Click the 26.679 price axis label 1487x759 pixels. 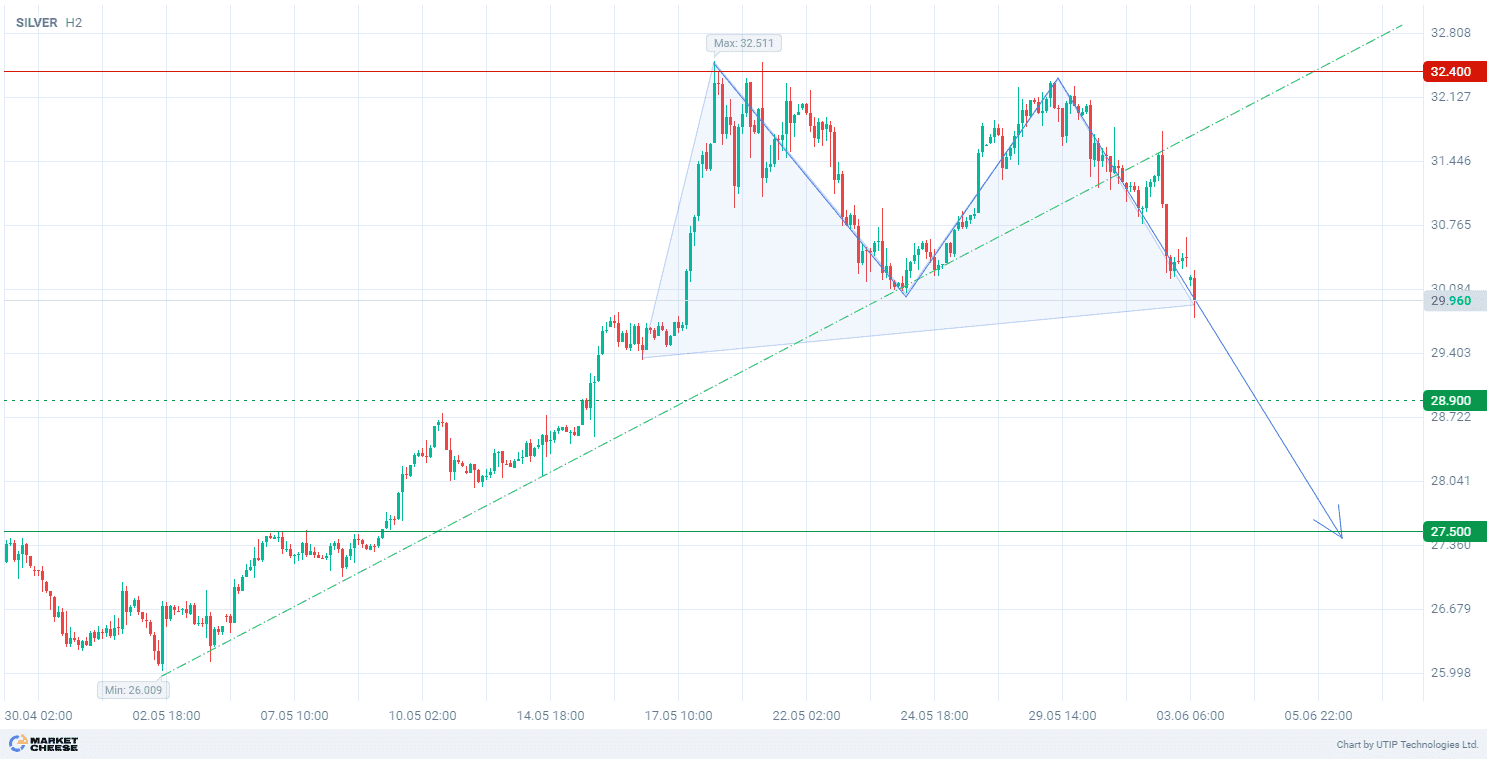pyautogui.click(x=1450, y=609)
